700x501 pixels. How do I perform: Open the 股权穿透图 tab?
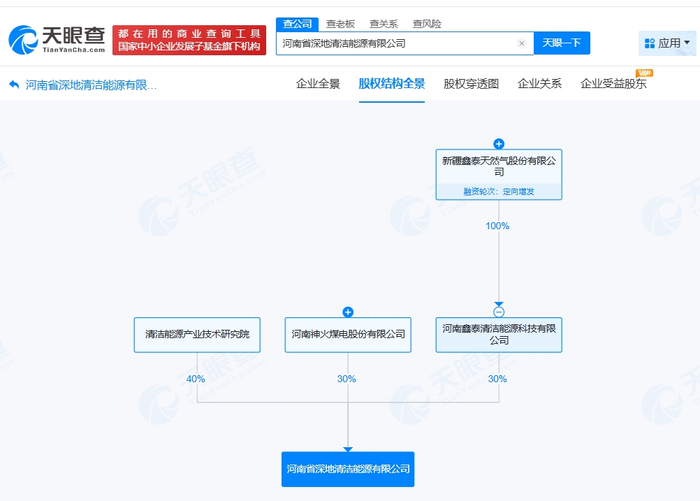click(471, 84)
